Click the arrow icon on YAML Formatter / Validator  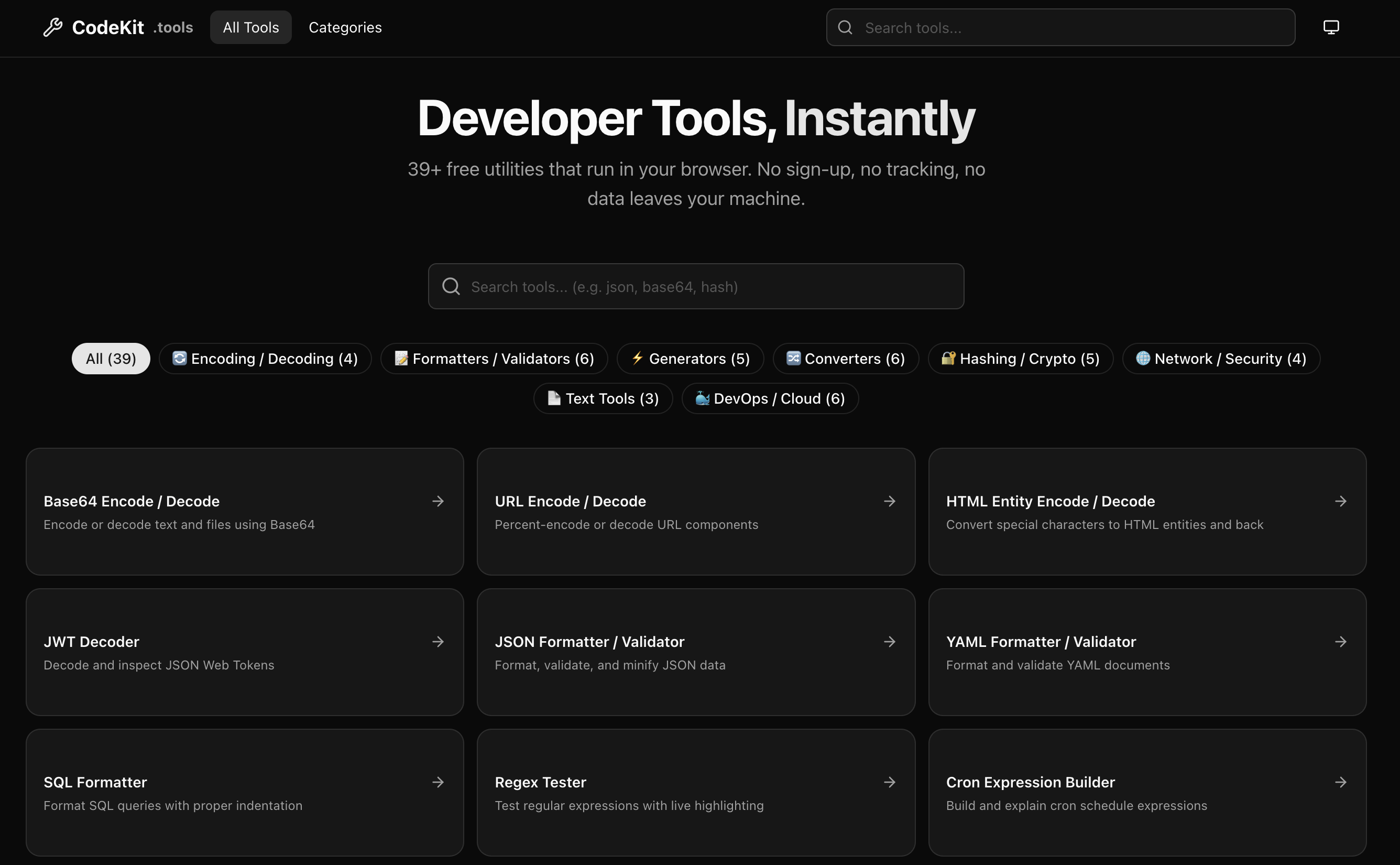click(x=1341, y=641)
